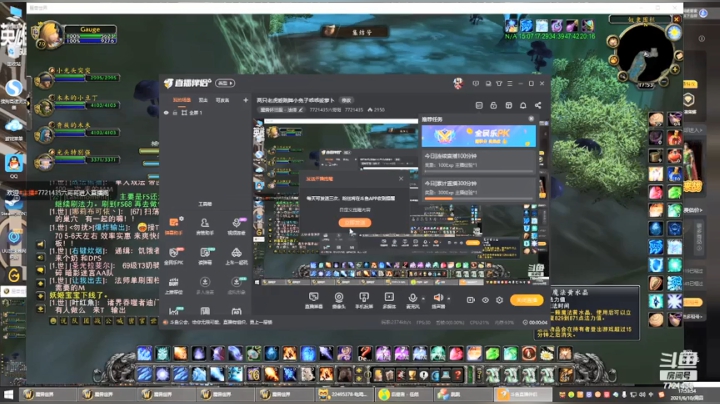The height and width of the screenshot is (404, 720).
Task: Open the task list icon left of the lock
Action: tap(479, 105)
